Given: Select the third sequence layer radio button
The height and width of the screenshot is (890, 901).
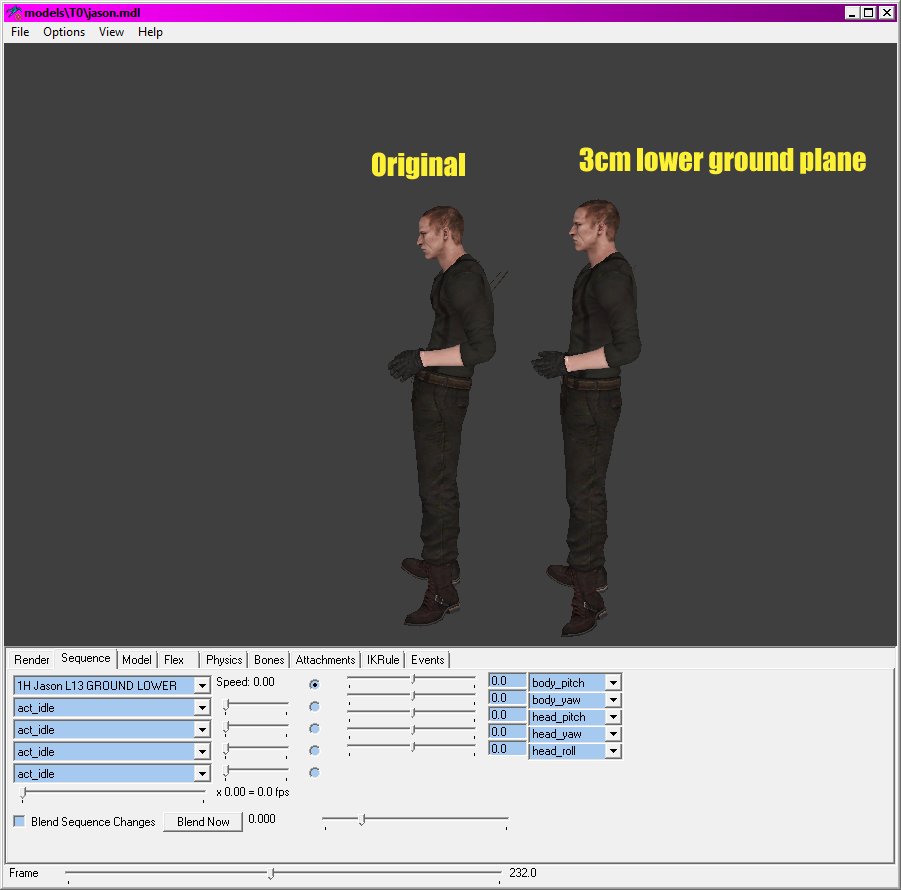Looking at the screenshot, I should click(314, 729).
